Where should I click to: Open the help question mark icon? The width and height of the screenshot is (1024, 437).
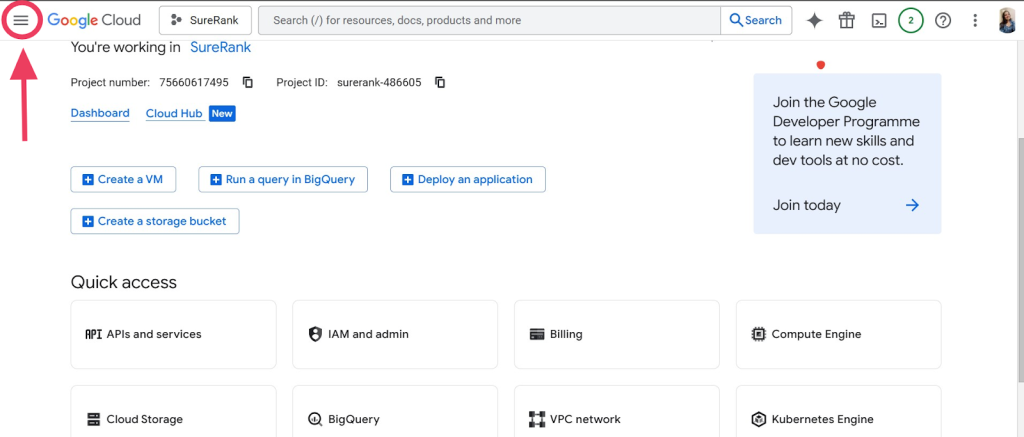942,20
